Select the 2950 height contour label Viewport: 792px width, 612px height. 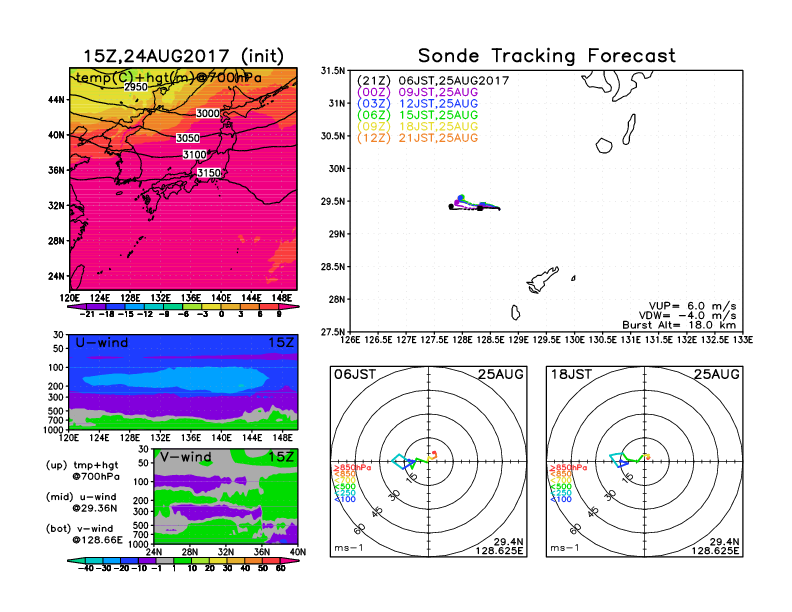pyautogui.click(x=136, y=87)
